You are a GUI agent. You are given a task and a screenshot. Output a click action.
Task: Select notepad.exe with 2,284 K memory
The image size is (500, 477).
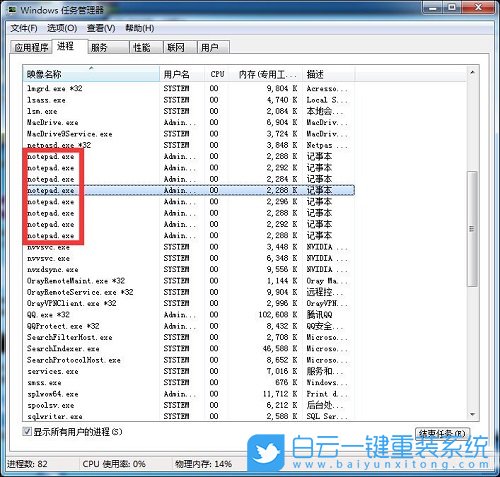[x=189, y=179]
